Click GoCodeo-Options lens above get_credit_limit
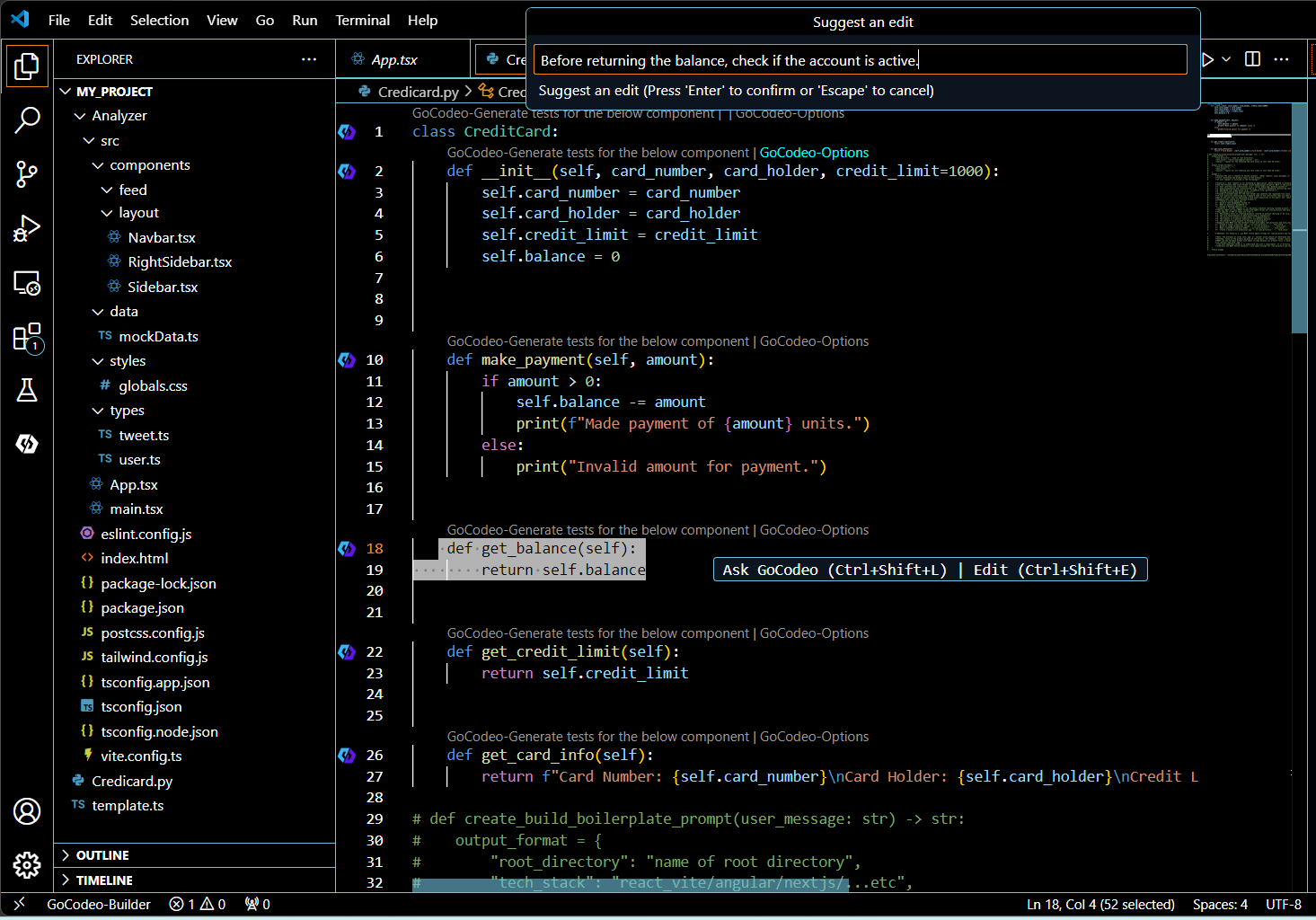Viewport: 1316px width, 920px height. click(814, 633)
